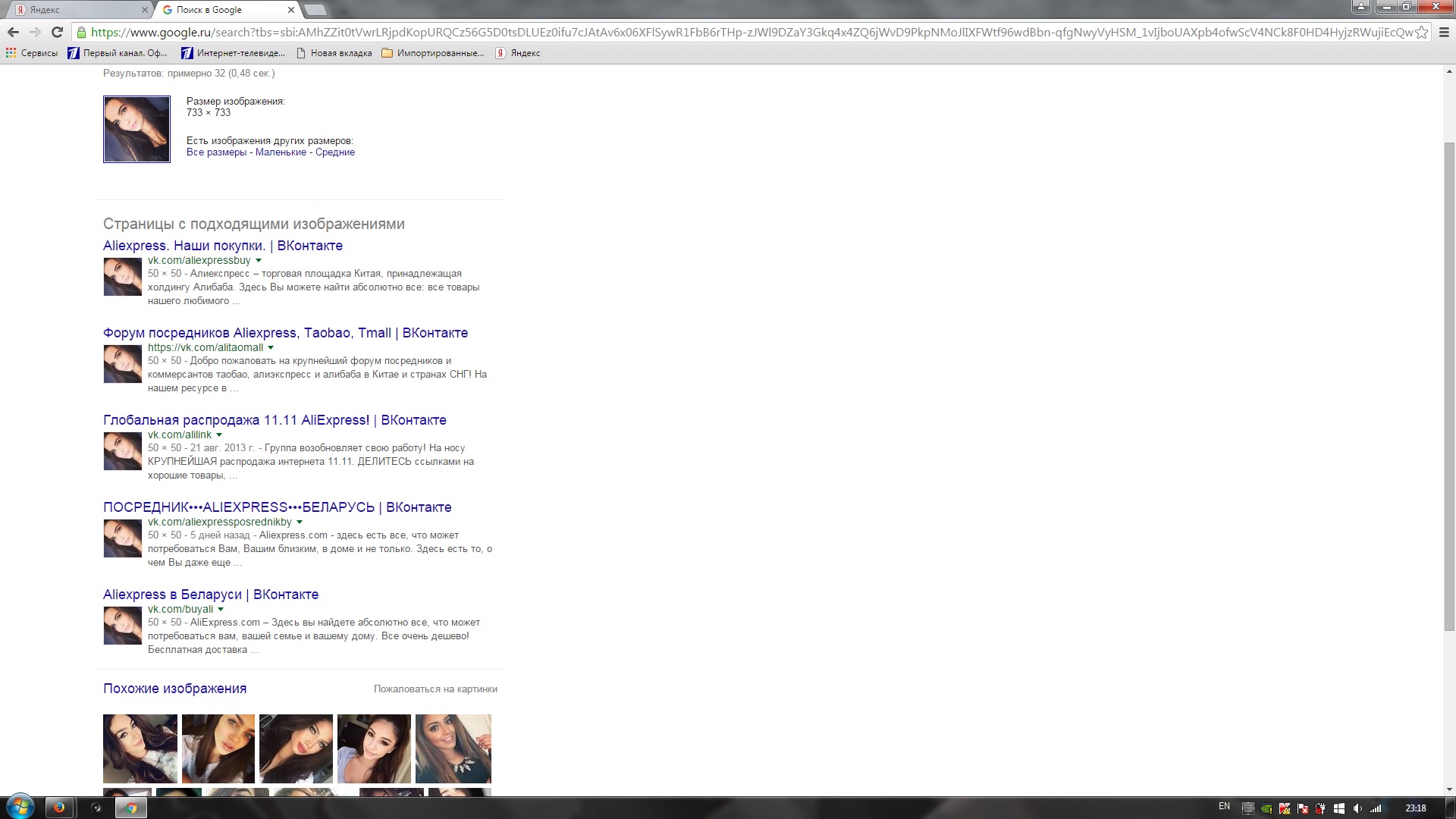Open third similar image thumbnail
1456x819 pixels.
point(296,748)
